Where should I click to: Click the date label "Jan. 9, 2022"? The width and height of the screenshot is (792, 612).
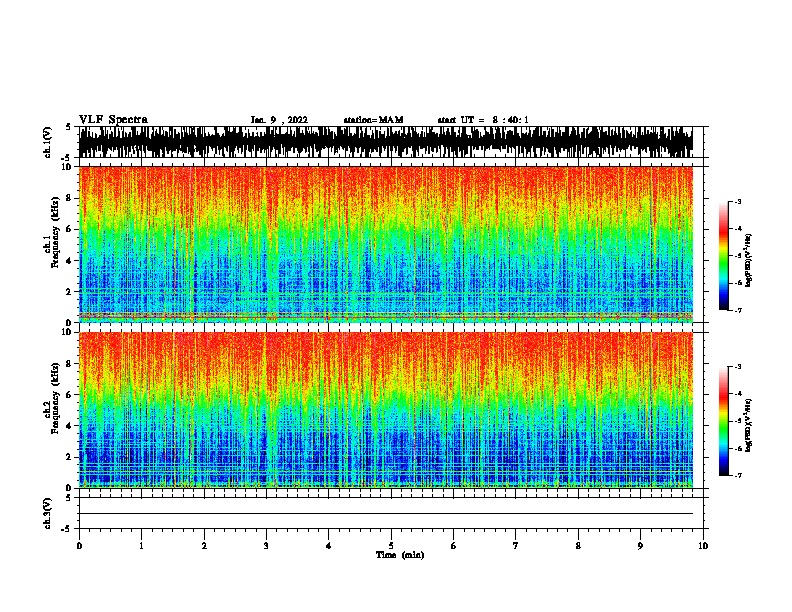click(279, 120)
